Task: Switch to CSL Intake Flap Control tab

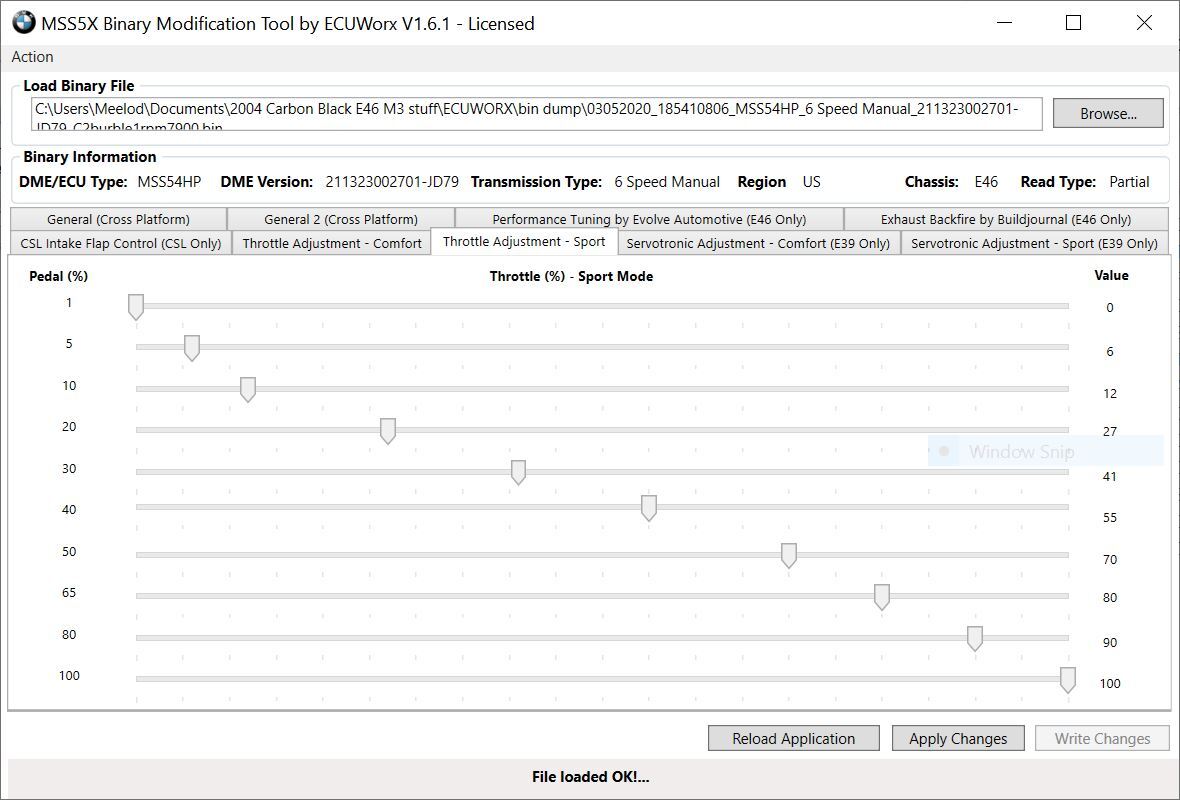Action: pyautogui.click(x=120, y=243)
